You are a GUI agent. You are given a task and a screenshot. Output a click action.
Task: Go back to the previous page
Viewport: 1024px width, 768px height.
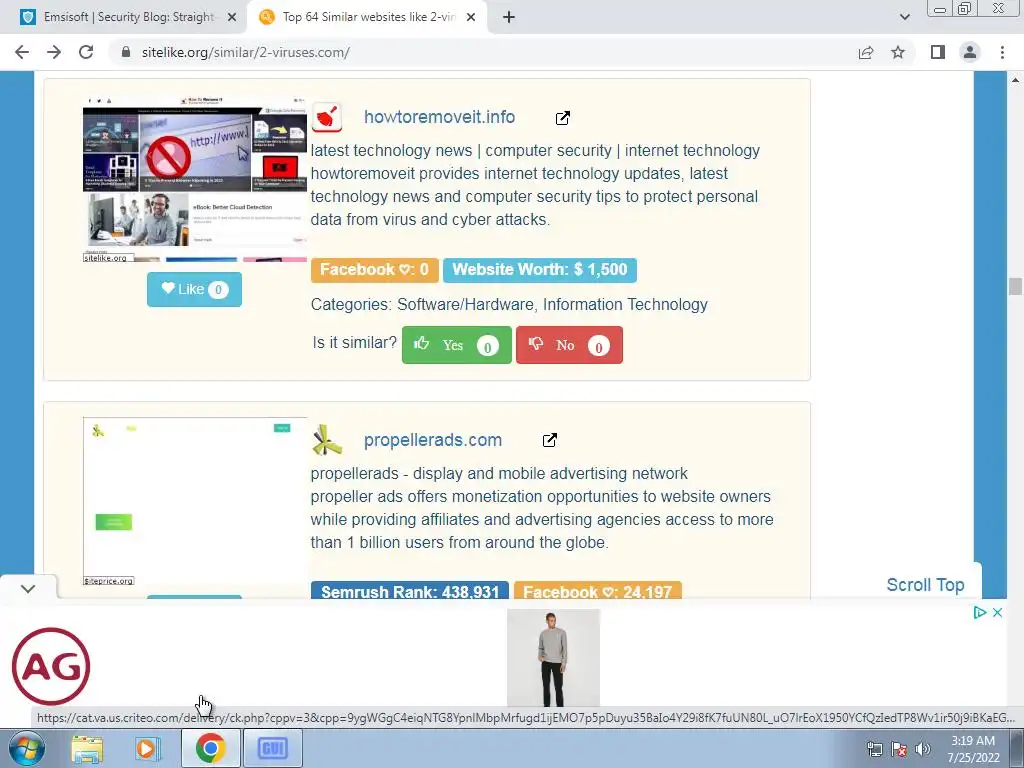pyautogui.click(x=22, y=52)
